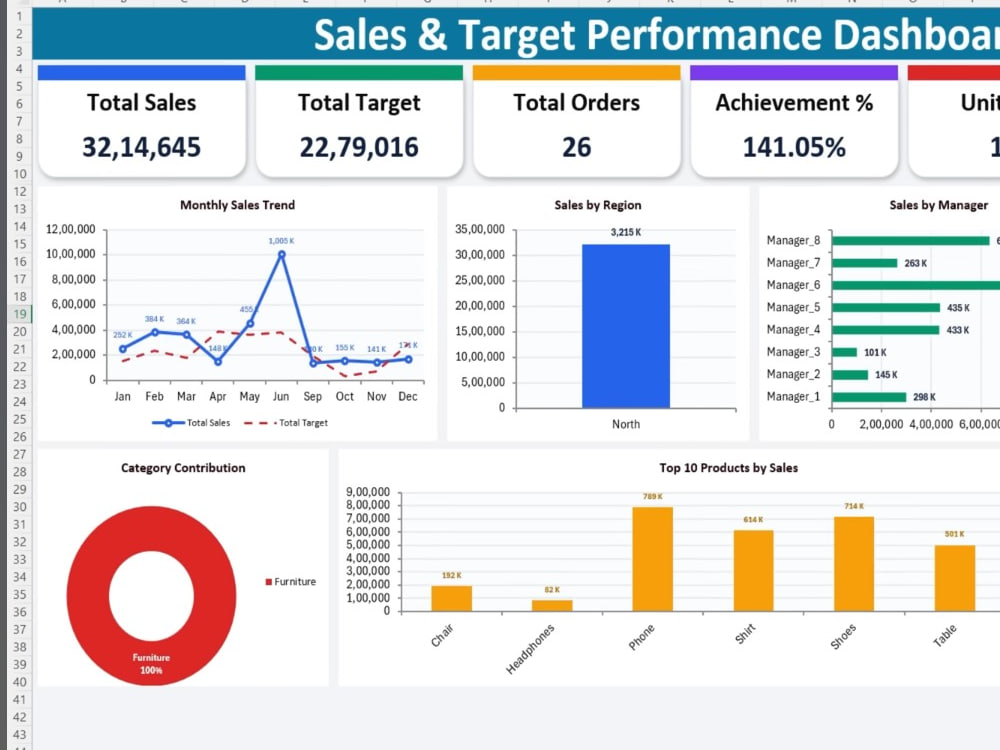Click the Manager_6 axis label
1000x750 pixels.
[793, 285]
